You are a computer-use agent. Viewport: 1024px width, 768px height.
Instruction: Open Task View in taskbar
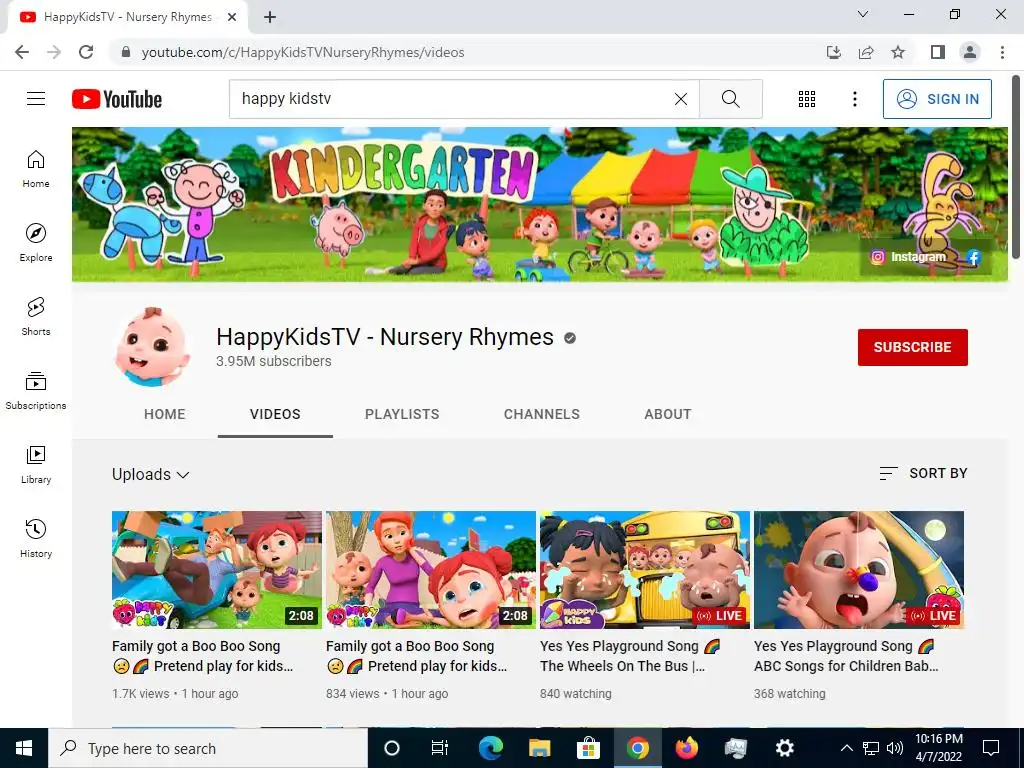tap(440, 748)
